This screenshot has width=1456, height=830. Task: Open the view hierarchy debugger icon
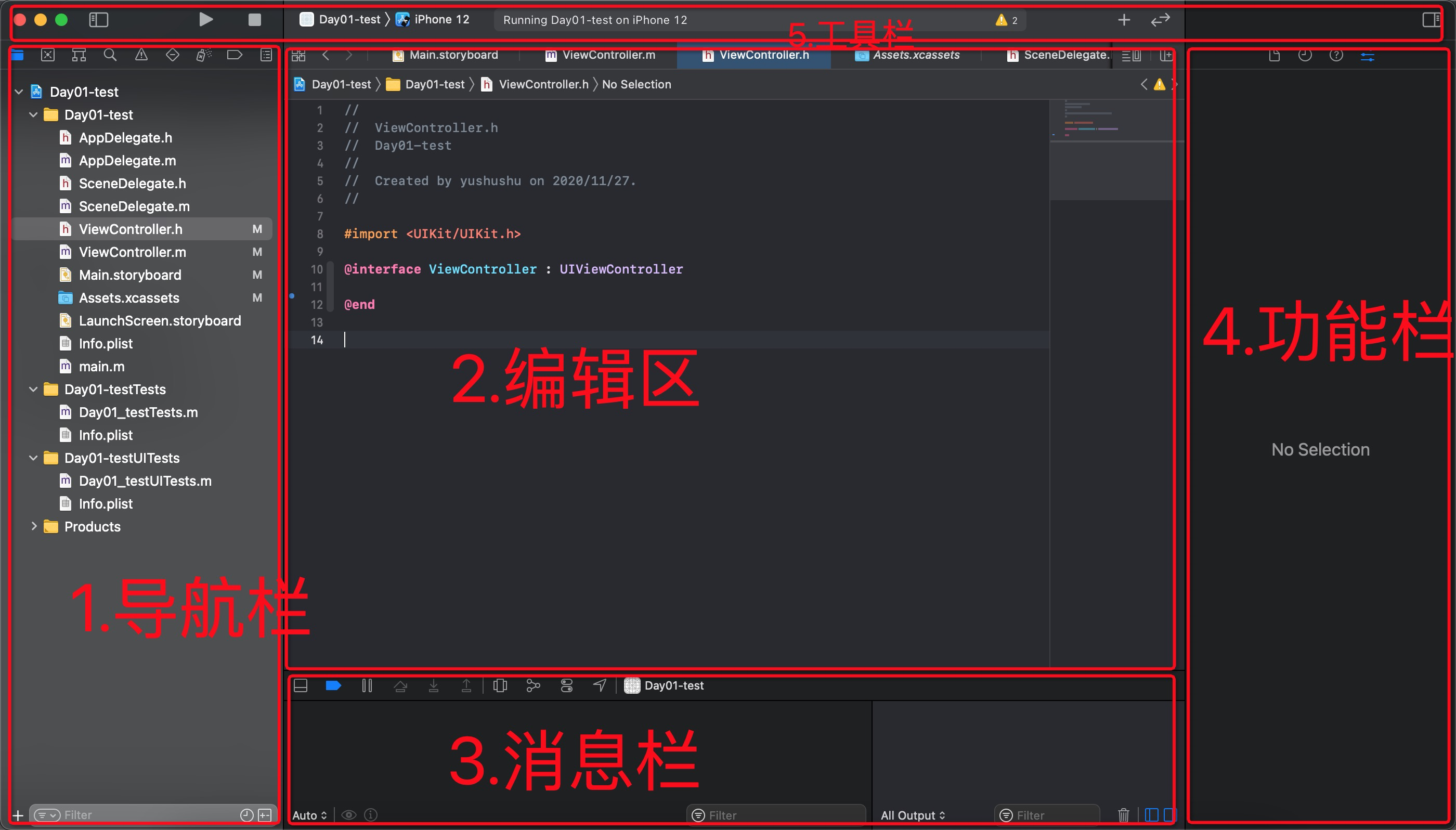tap(500, 685)
